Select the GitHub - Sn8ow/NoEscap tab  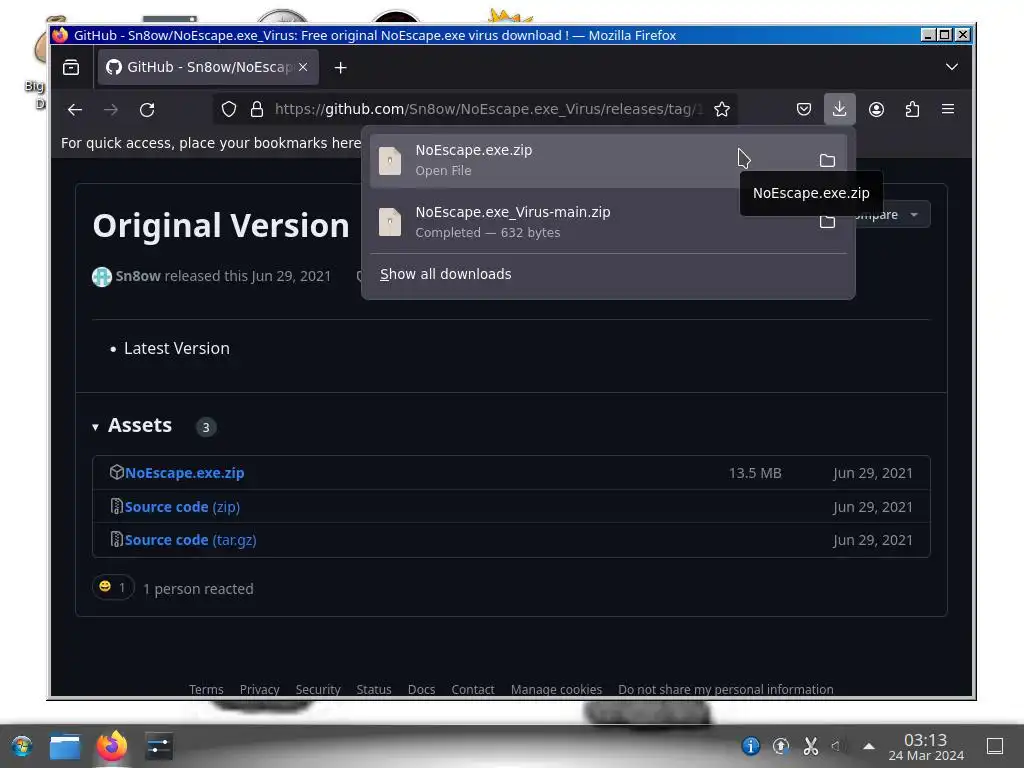[208, 67]
